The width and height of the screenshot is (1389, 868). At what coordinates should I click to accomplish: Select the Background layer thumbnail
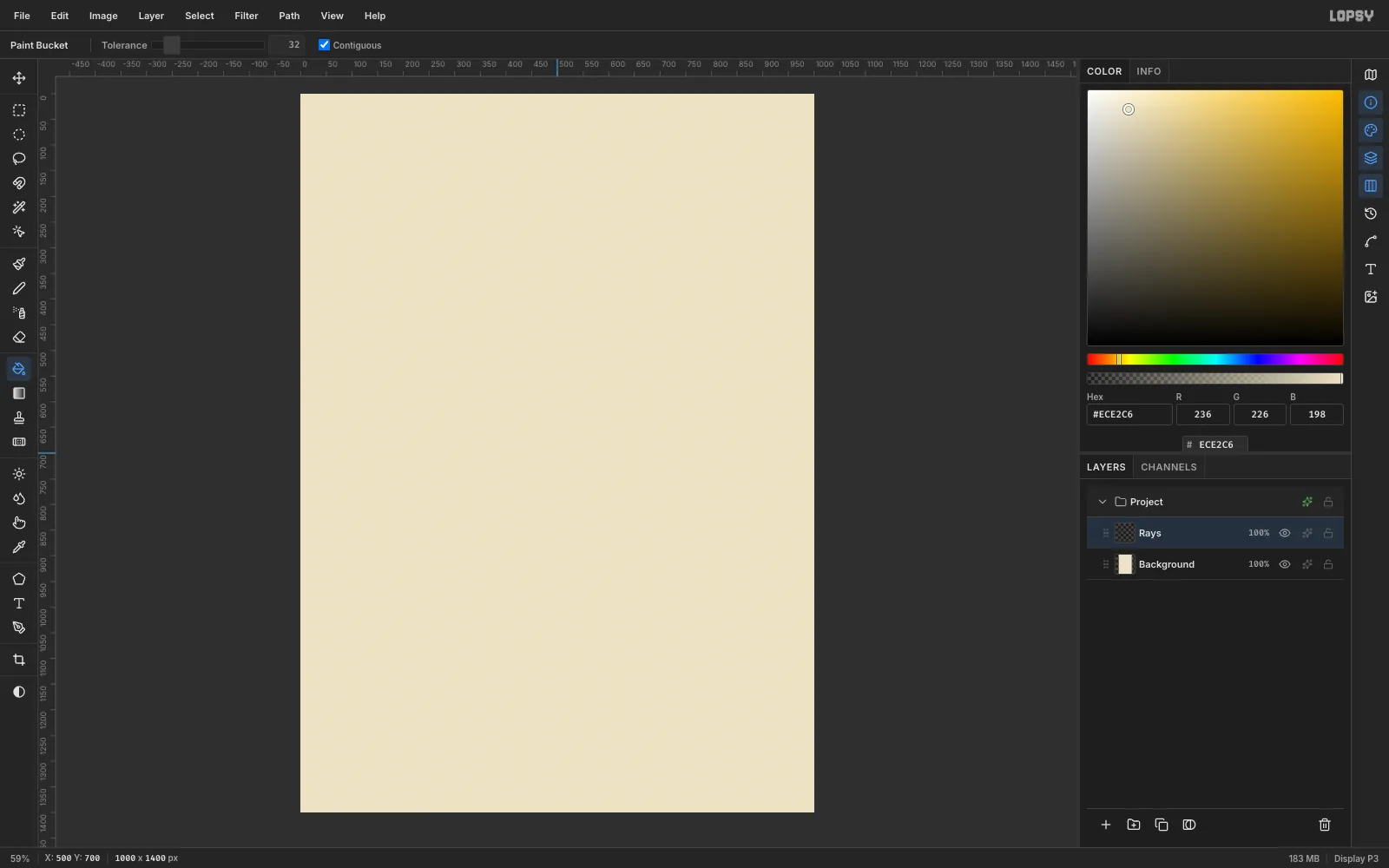(x=1125, y=564)
